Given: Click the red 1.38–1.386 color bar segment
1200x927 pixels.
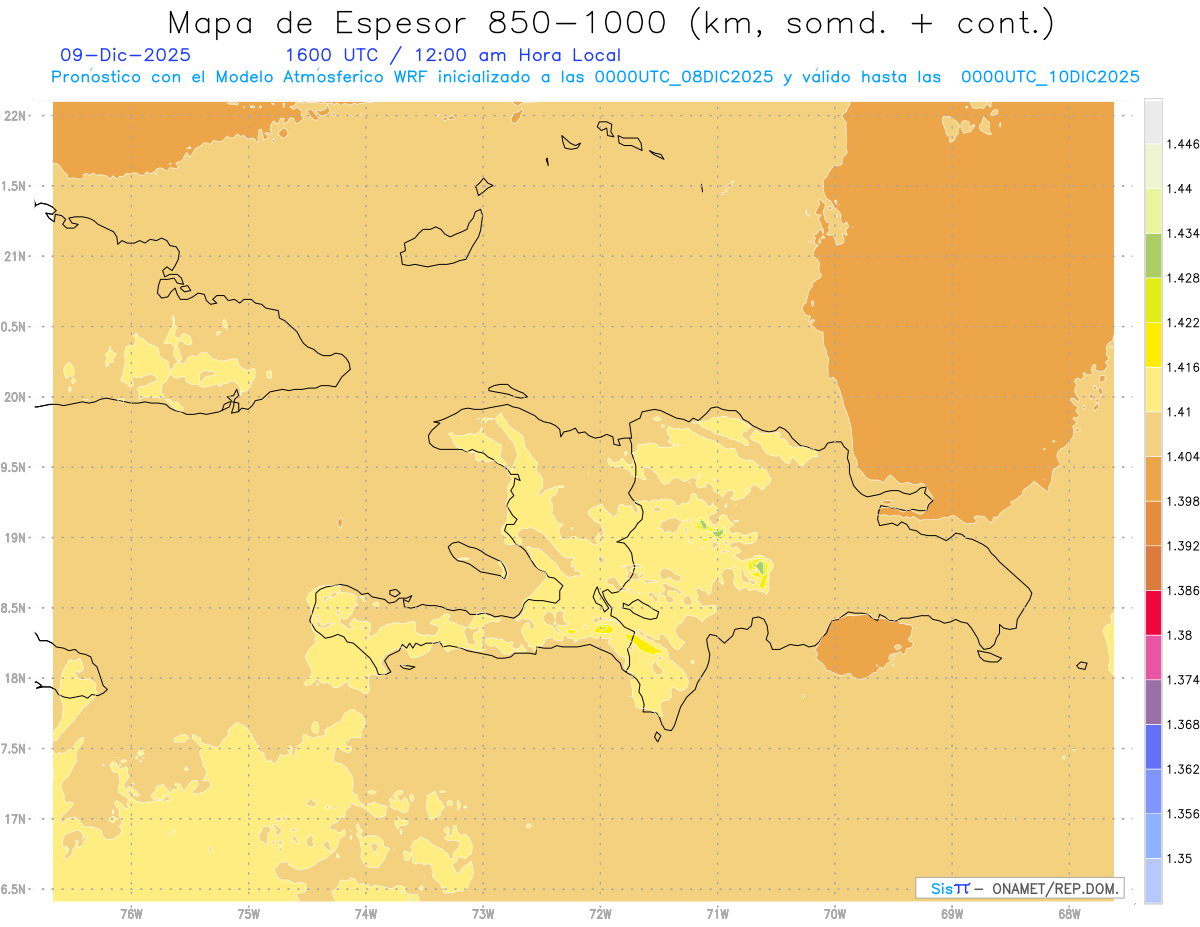Looking at the screenshot, I should (1153, 612).
